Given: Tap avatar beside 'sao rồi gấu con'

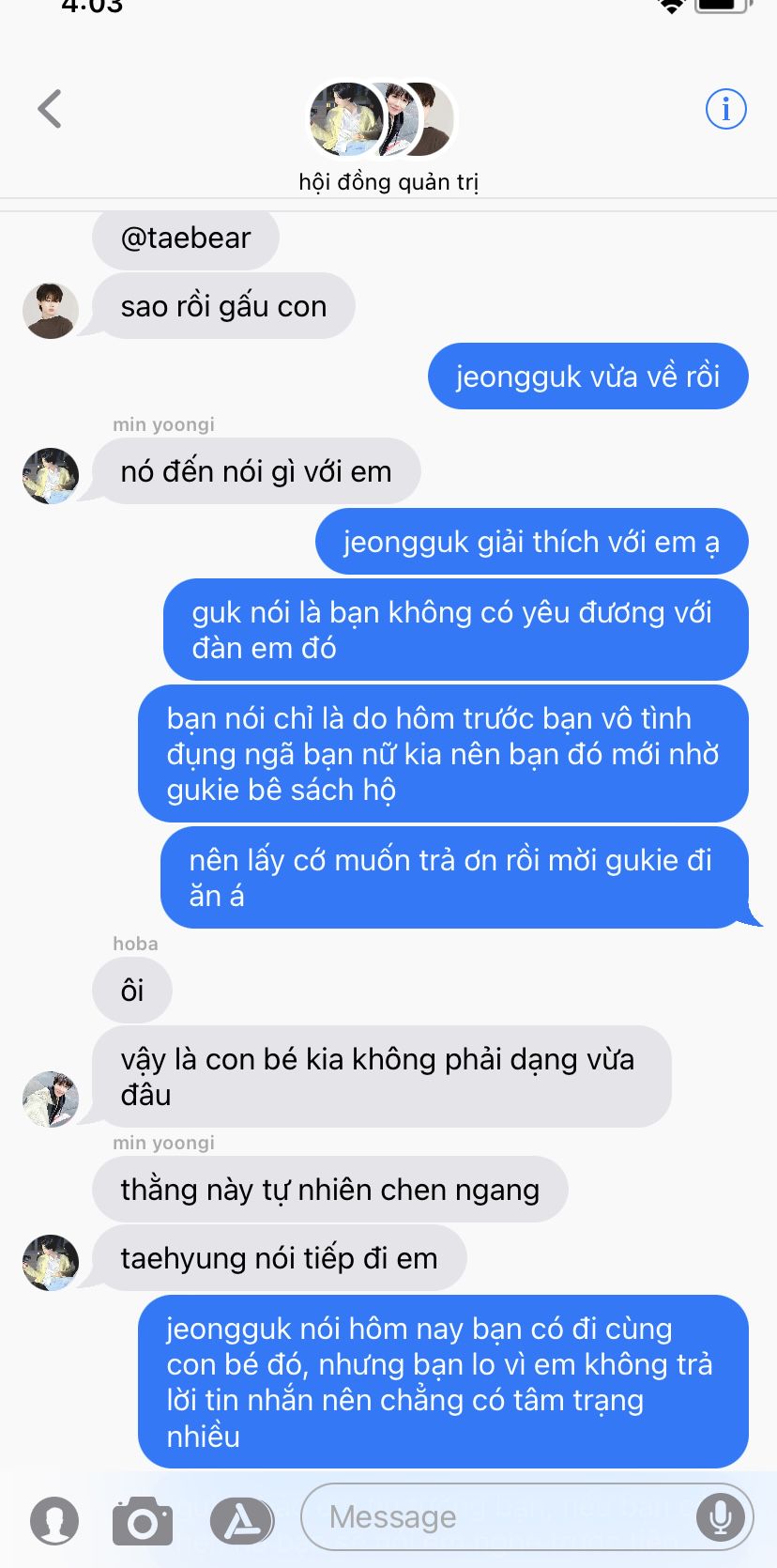Looking at the screenshot, I should (51, 311).
